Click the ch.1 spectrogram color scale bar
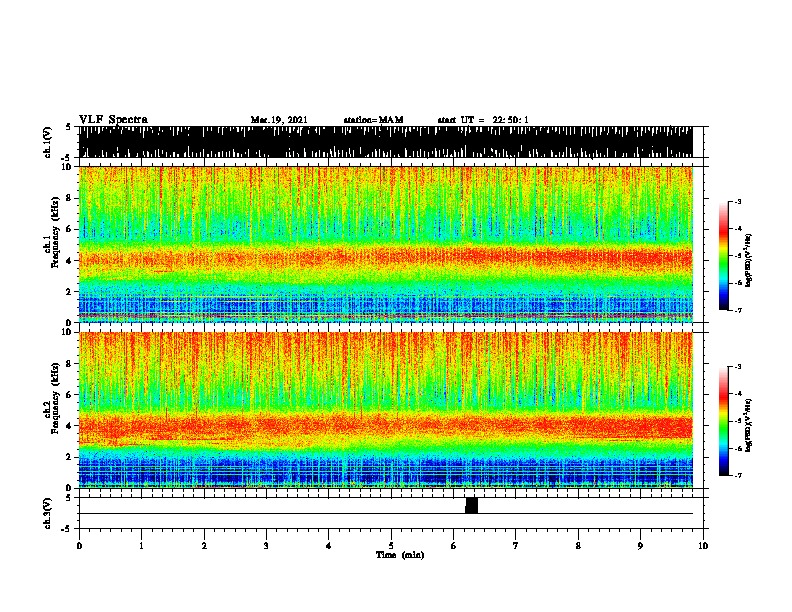792x612 pixels. click(723, 256)
